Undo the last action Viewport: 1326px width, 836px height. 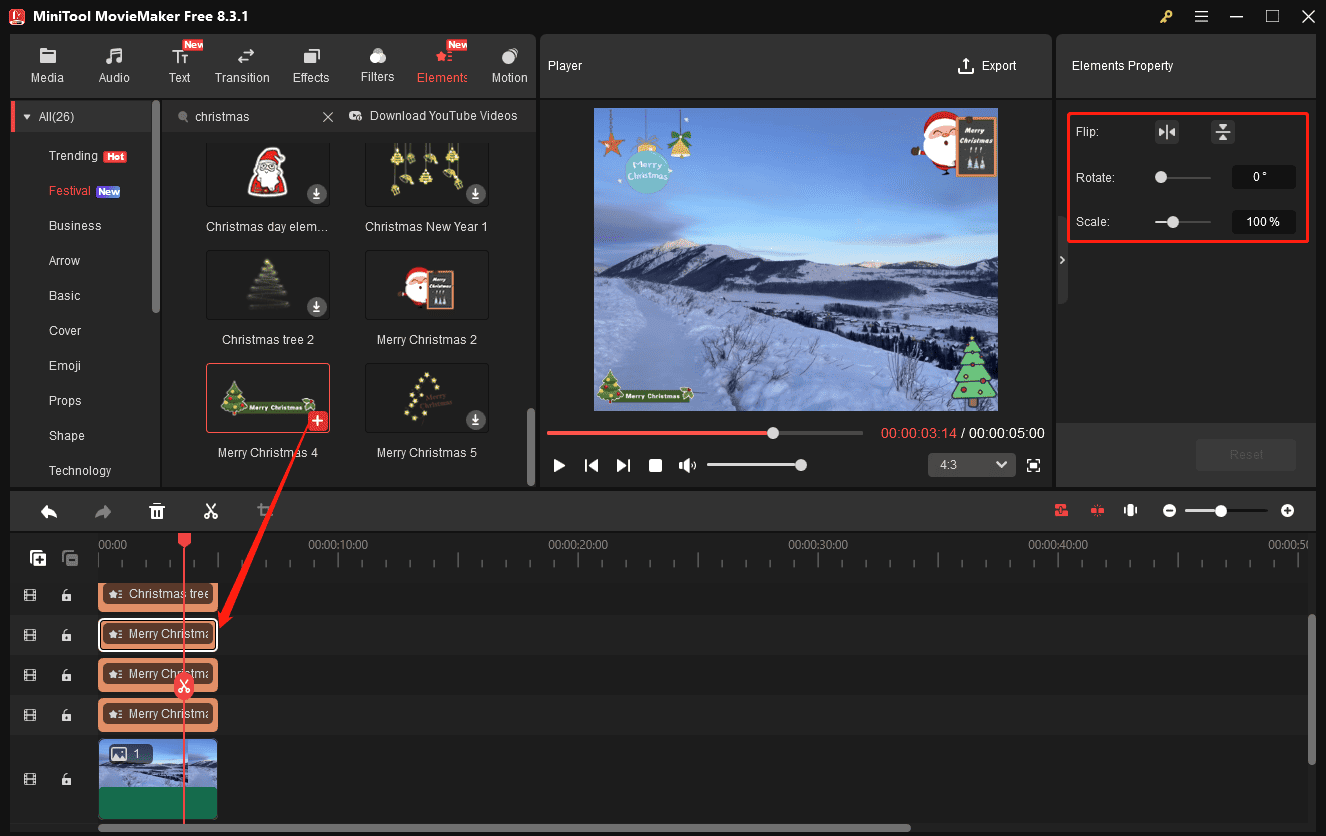pyautogui.click(x=48, y=511)
